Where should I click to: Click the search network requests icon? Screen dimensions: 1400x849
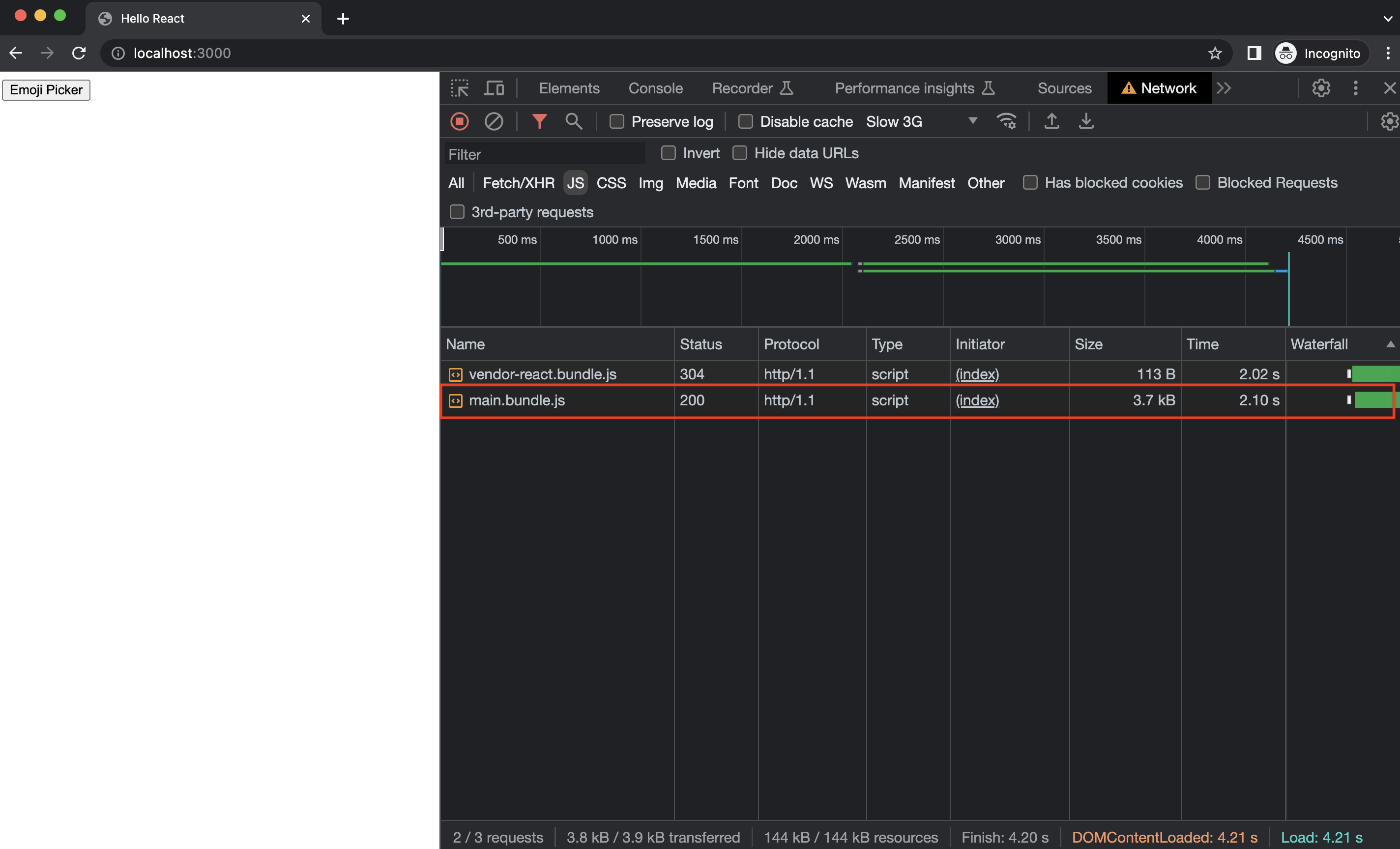[x=572, y=120]
